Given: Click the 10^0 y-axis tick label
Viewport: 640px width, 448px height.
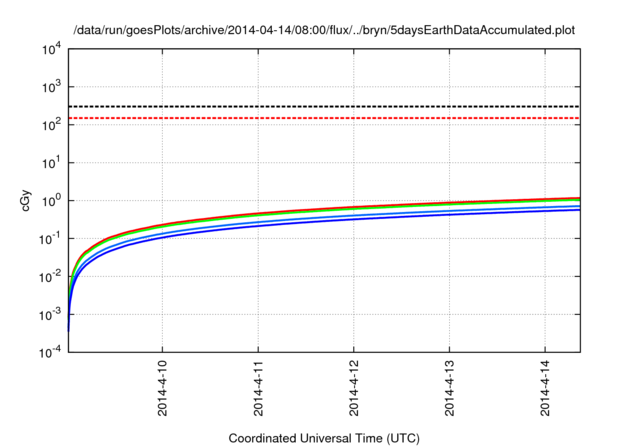Looking at the screenshot, I should [50, 201].
